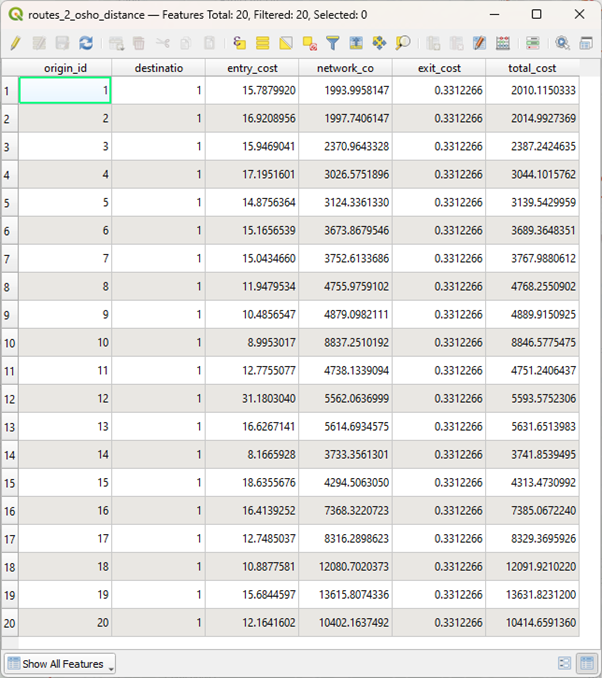Switch to table view at bottom right

tap(585, 663)
